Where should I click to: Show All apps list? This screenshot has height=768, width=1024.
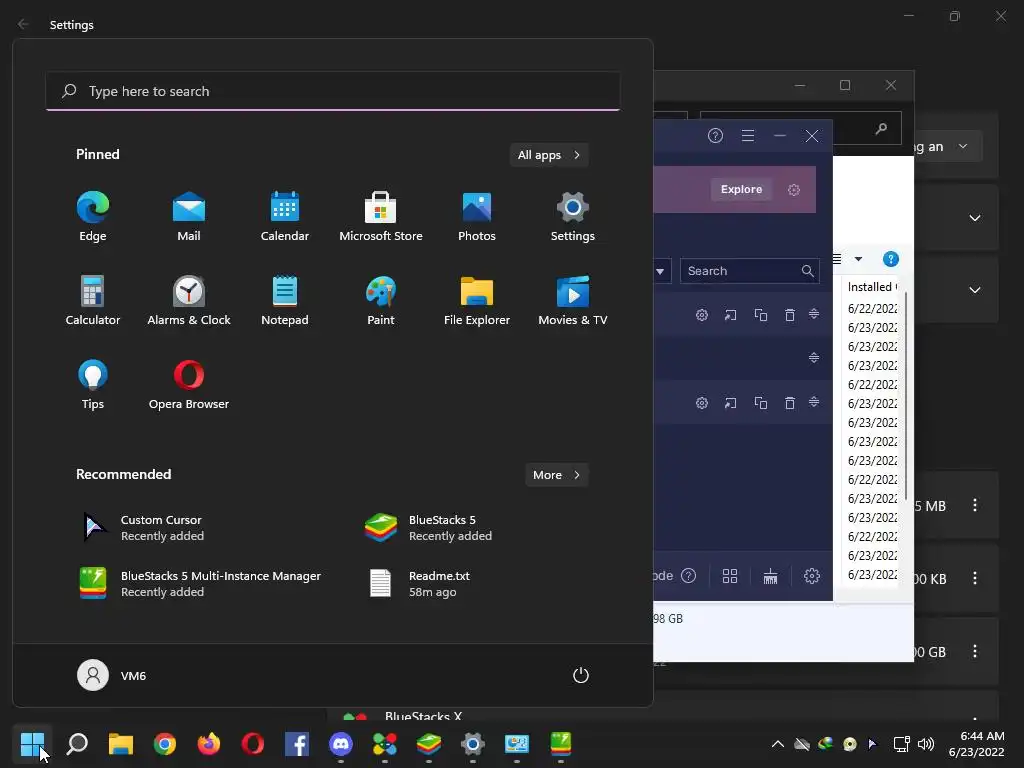pos(549,155)
